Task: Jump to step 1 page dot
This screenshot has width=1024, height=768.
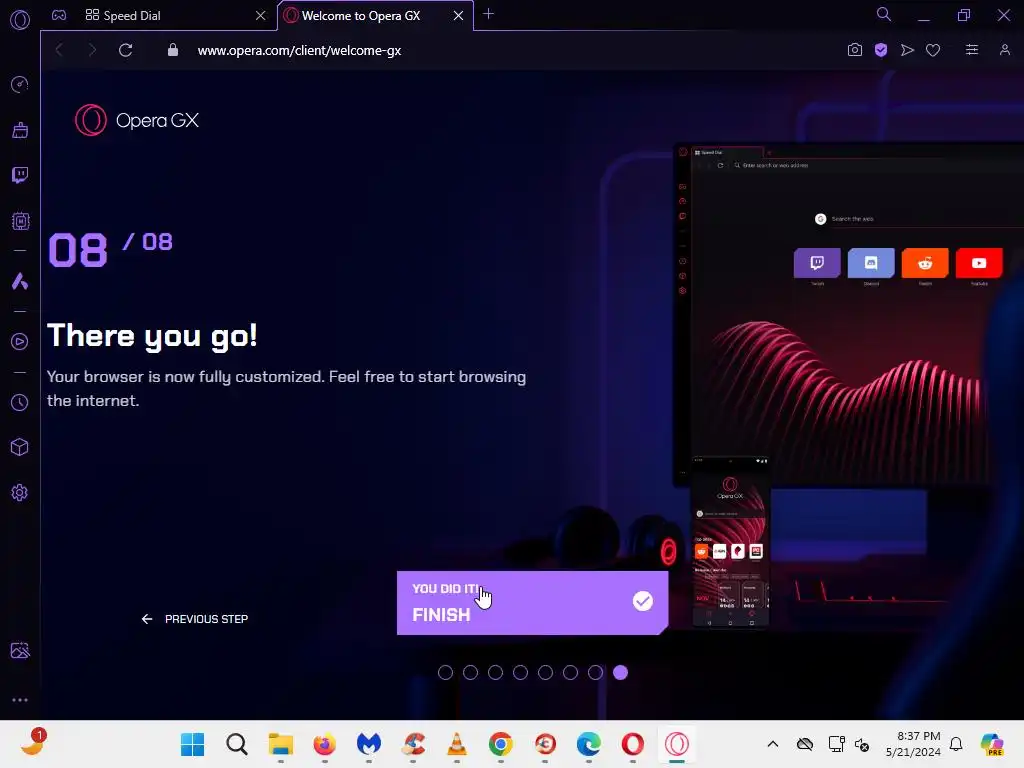Action: tap(445, 673)
